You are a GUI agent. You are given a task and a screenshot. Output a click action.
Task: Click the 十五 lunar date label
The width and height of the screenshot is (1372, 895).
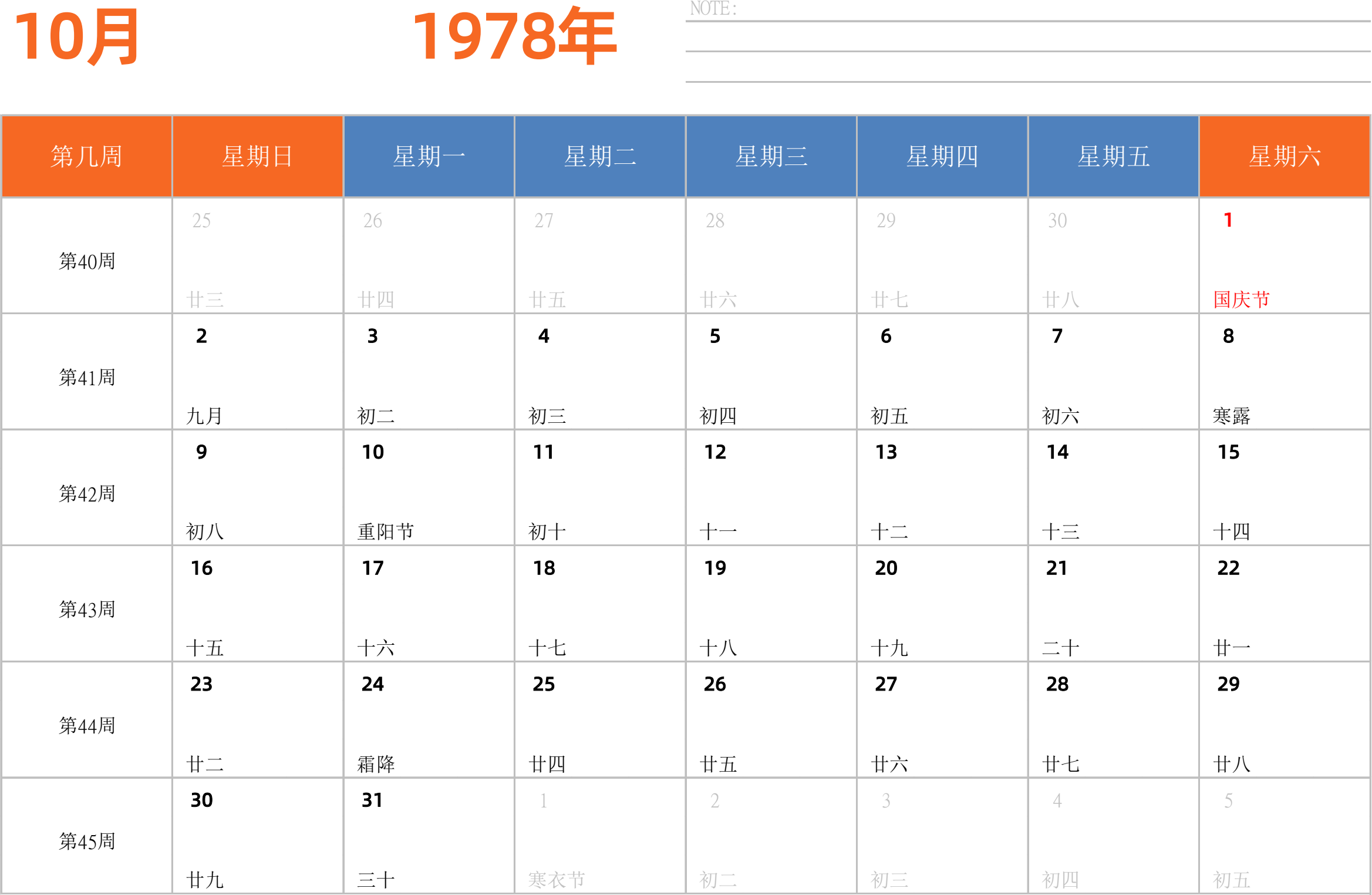[x=205, y=648]
